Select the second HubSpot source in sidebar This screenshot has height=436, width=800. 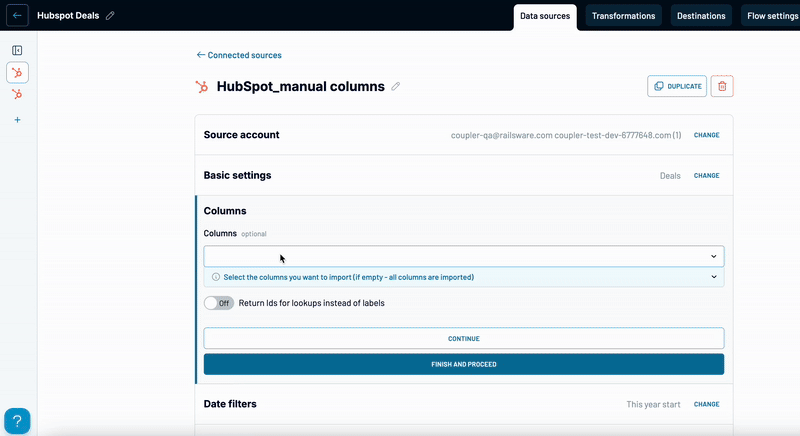(x=17, y=94)
